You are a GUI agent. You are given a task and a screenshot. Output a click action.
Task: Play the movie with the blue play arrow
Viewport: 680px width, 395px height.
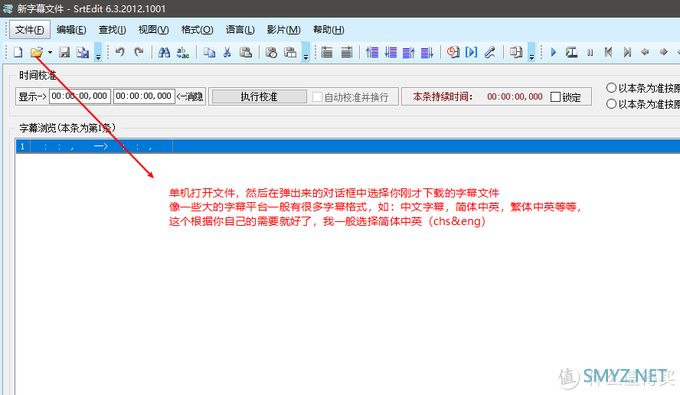pyautogui.click(x=553, y=52)
